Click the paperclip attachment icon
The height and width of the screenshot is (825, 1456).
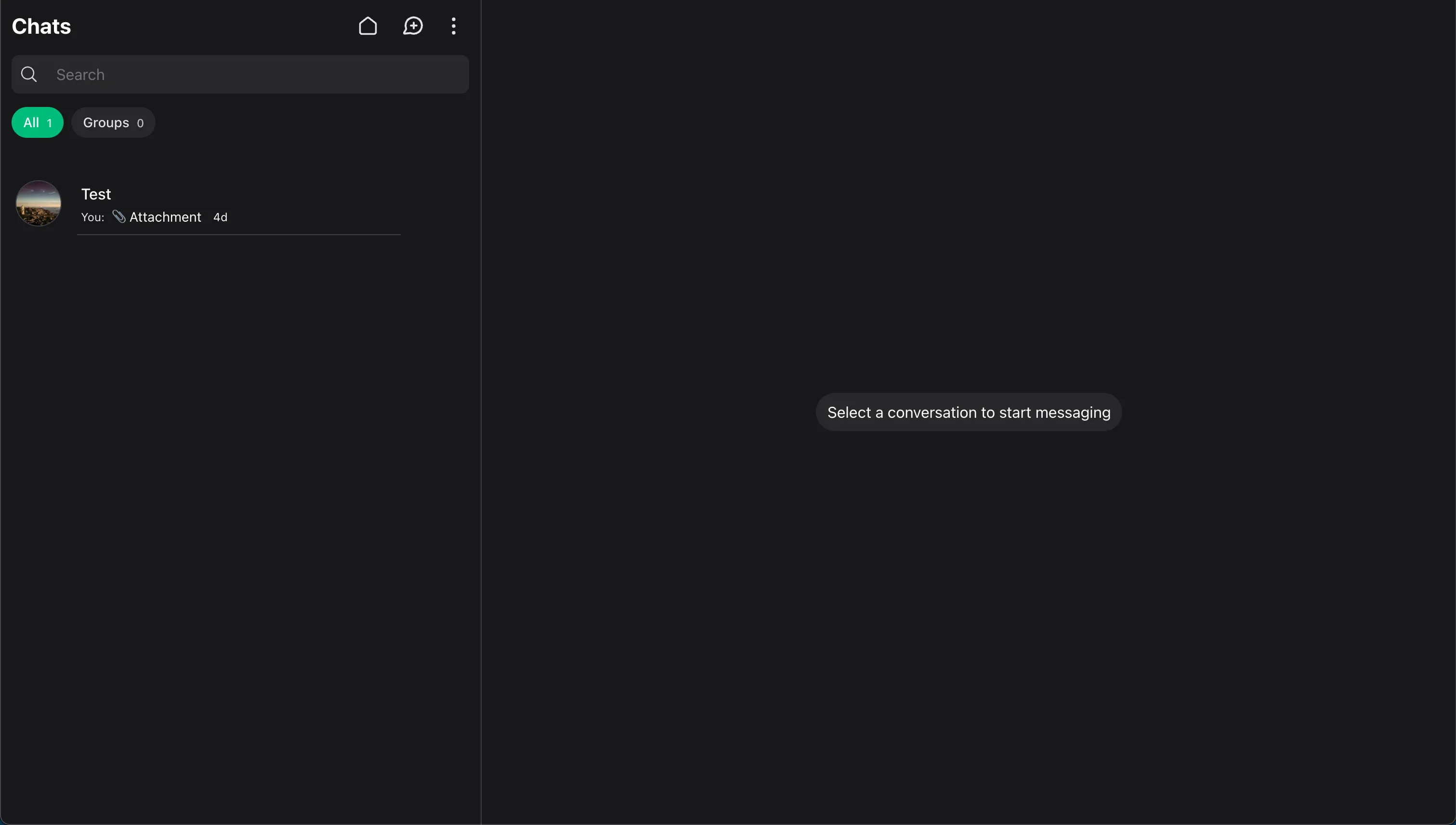pos(119,216)
